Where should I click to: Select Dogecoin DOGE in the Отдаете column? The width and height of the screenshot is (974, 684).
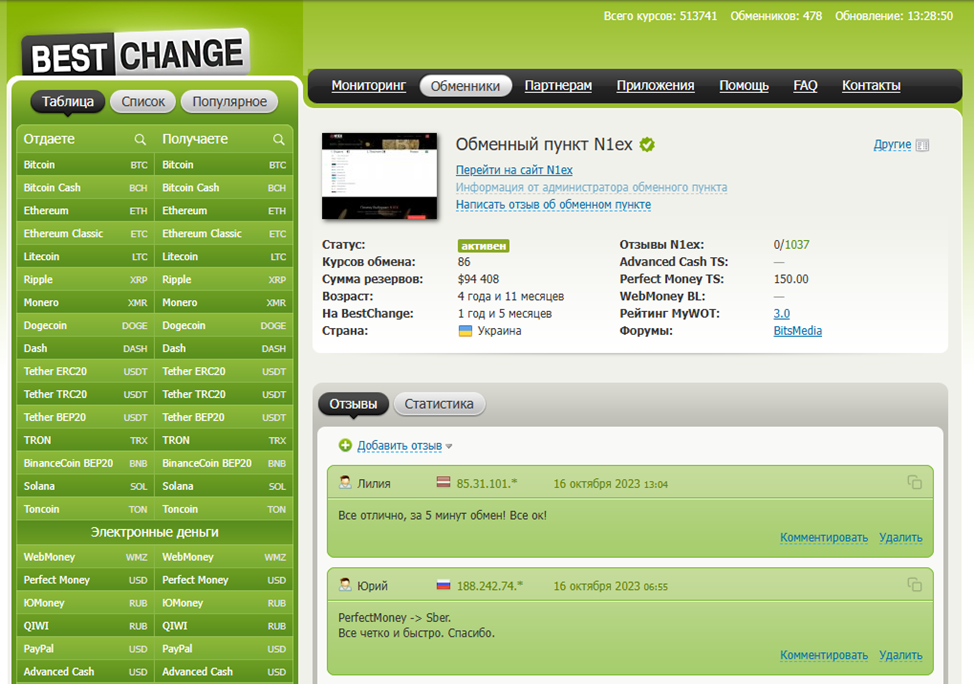85,326
